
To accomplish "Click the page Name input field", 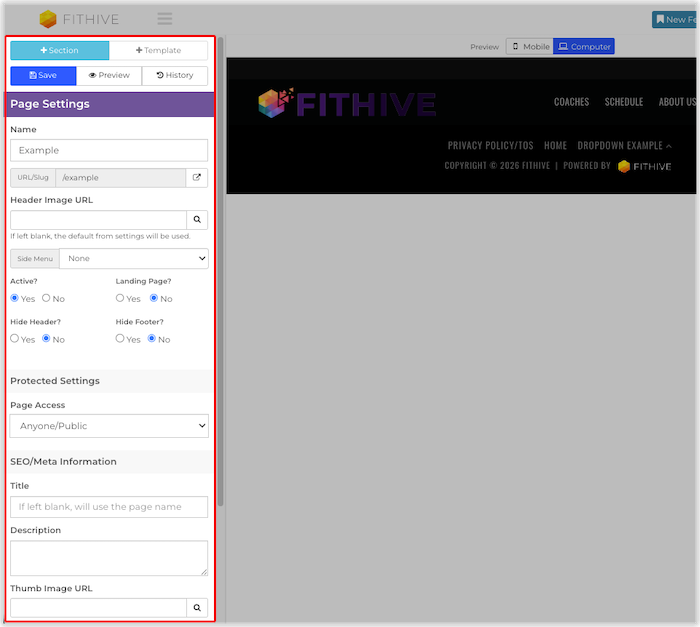I will [109, 150].
